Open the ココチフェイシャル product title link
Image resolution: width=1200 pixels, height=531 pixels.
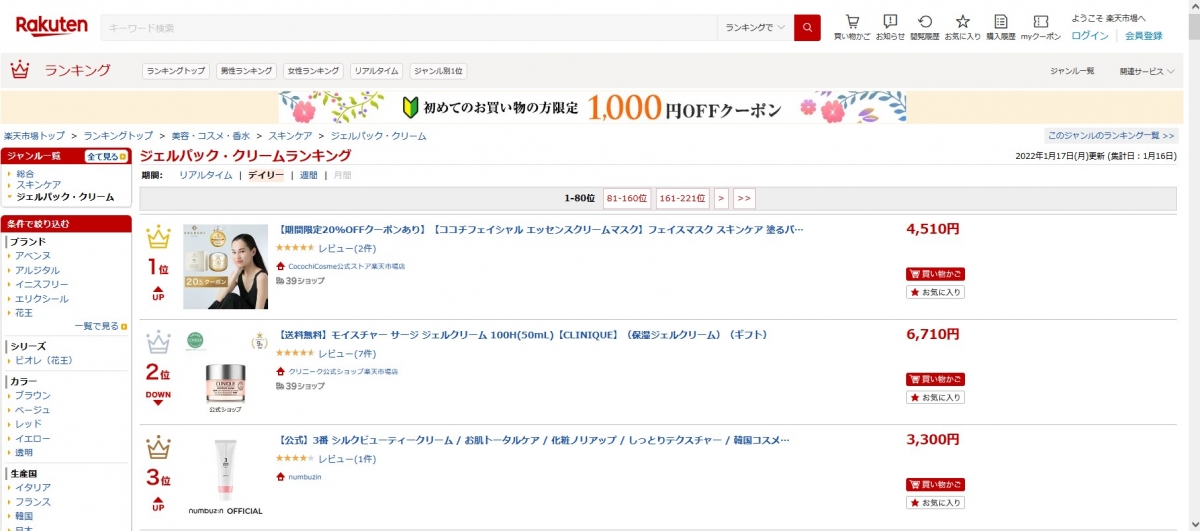pos(540,230)
